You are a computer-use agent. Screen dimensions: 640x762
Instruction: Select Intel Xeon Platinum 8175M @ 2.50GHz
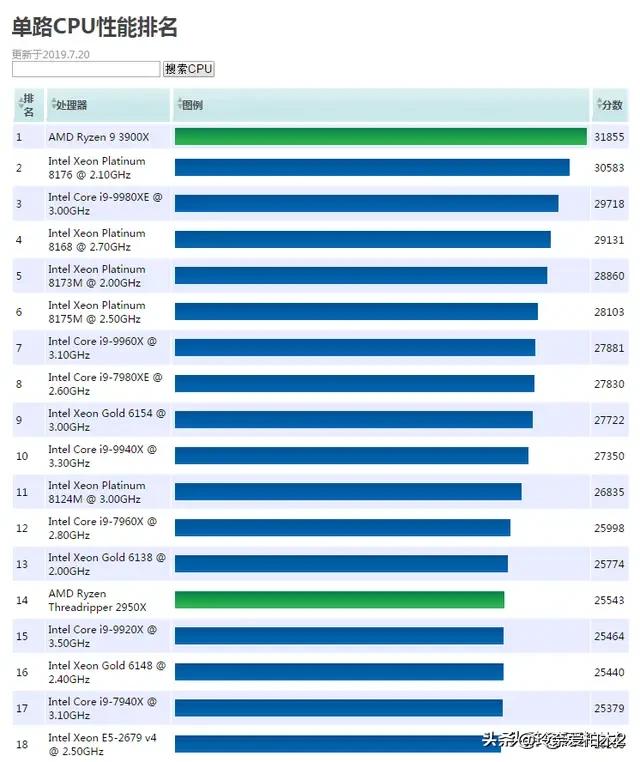(97, 312)
